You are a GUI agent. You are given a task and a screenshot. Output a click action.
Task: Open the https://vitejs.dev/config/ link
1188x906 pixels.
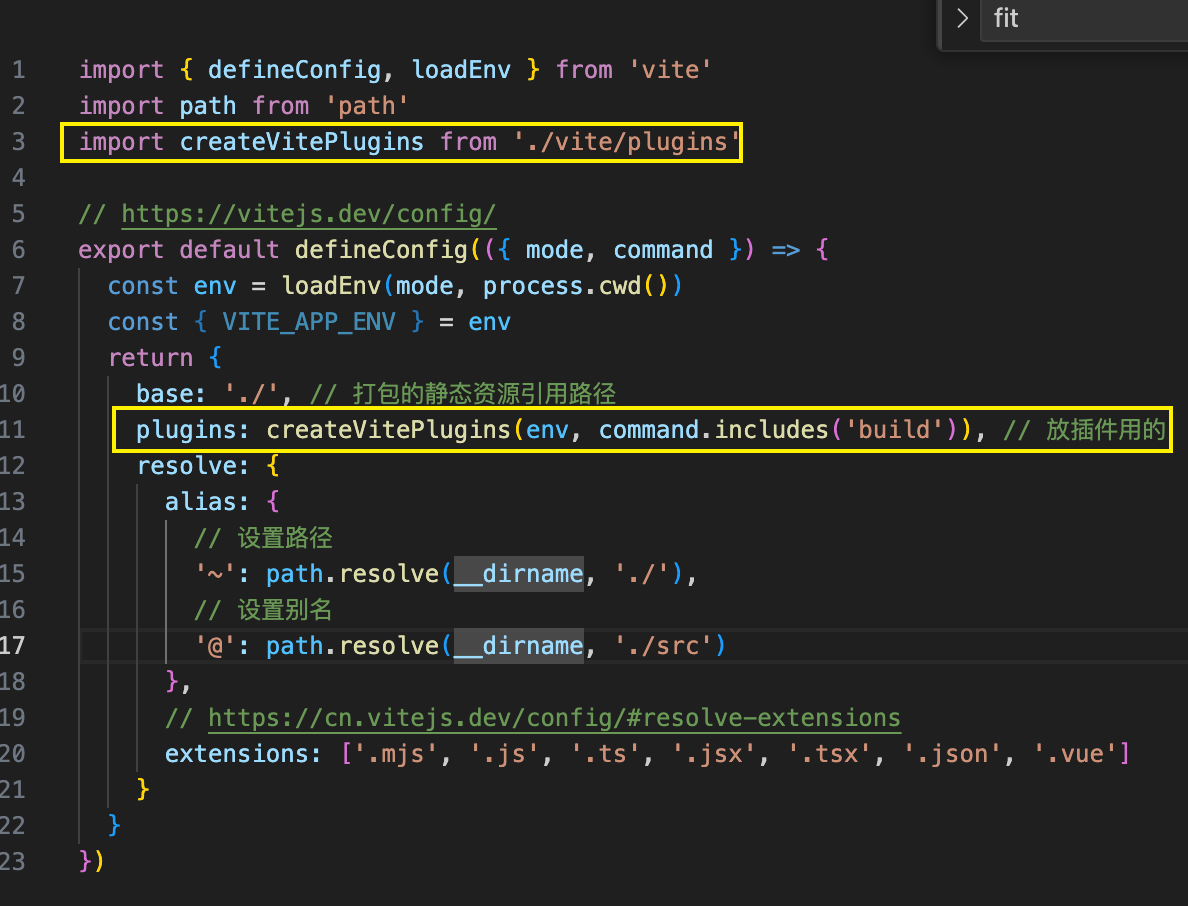(308, 214)
